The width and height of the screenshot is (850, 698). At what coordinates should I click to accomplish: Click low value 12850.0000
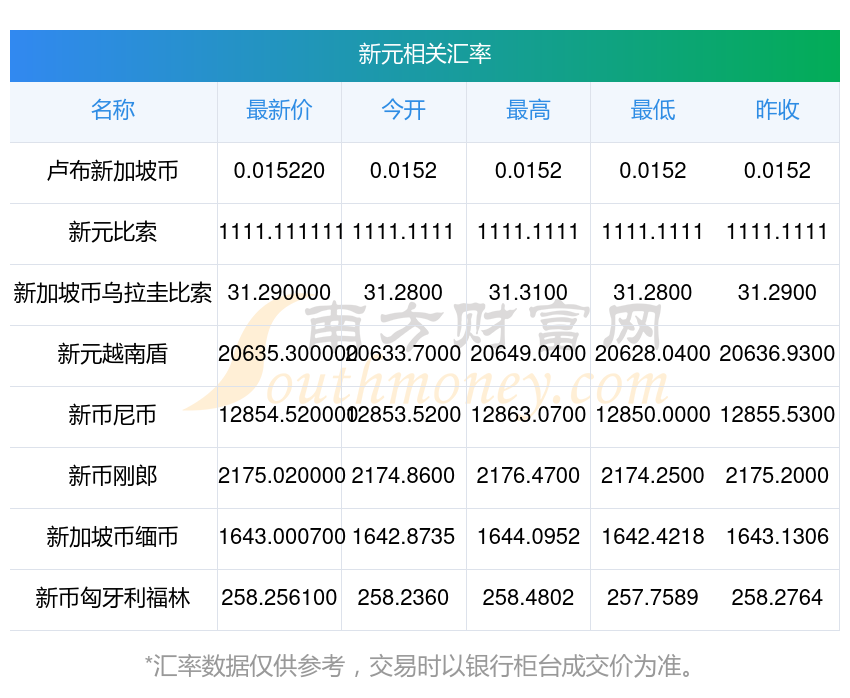coord(653,415)
